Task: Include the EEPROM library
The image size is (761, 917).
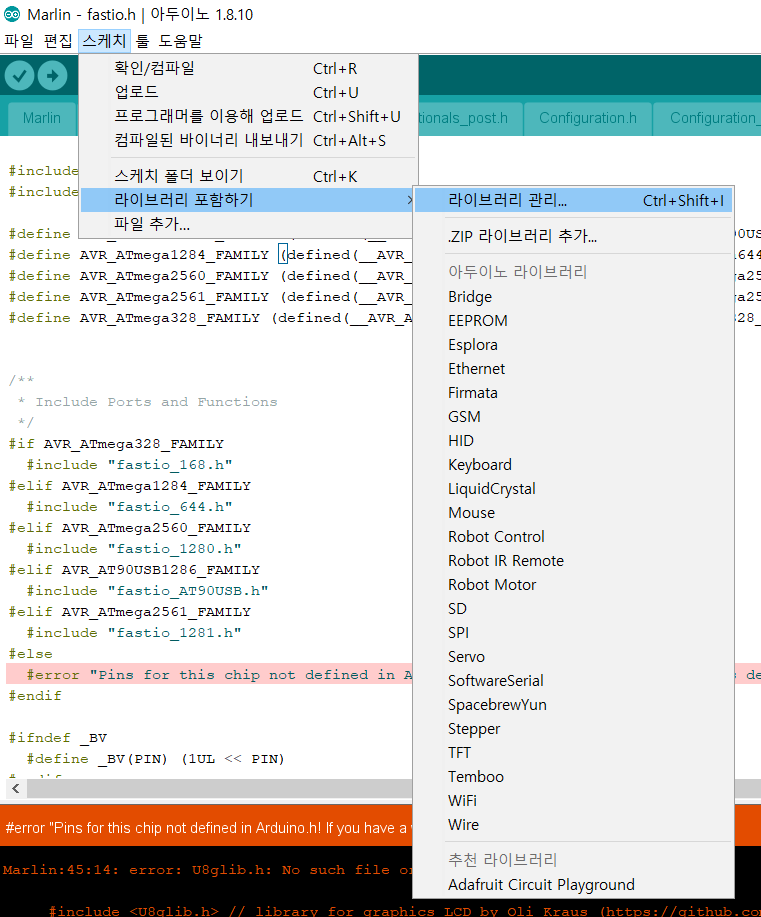Action: pos(573,320)
